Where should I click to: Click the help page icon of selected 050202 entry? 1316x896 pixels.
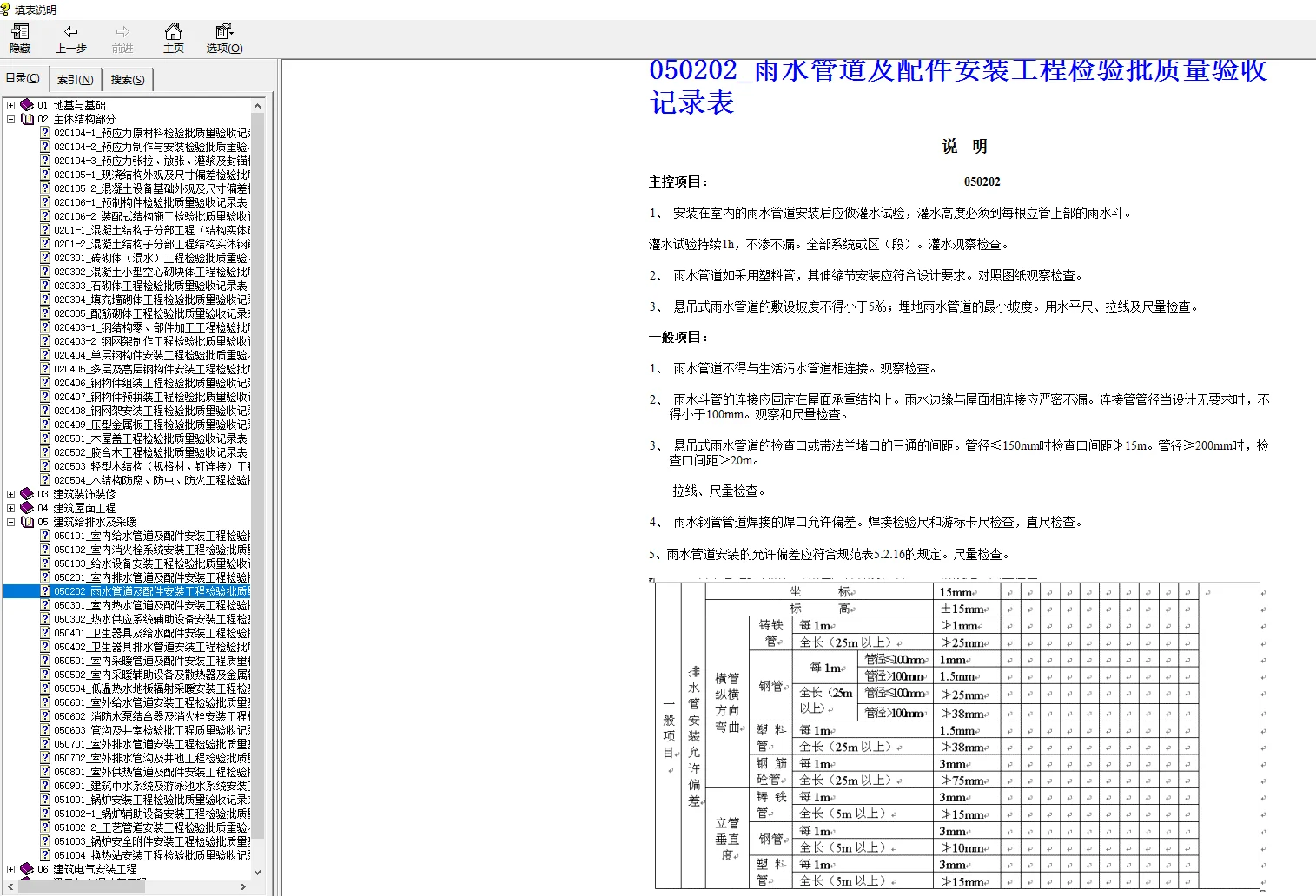point(45,590)
